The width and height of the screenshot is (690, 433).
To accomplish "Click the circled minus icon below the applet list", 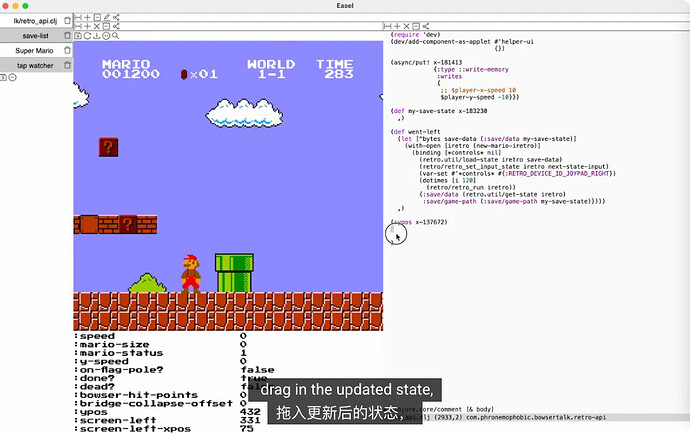I will click(13, 78).
